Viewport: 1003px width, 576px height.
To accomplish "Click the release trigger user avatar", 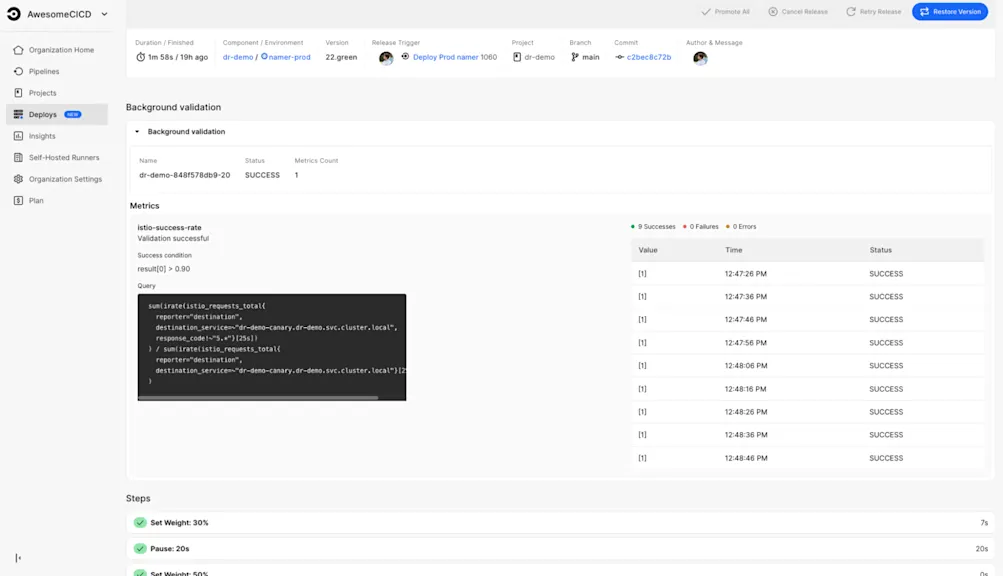I will 386,58.
